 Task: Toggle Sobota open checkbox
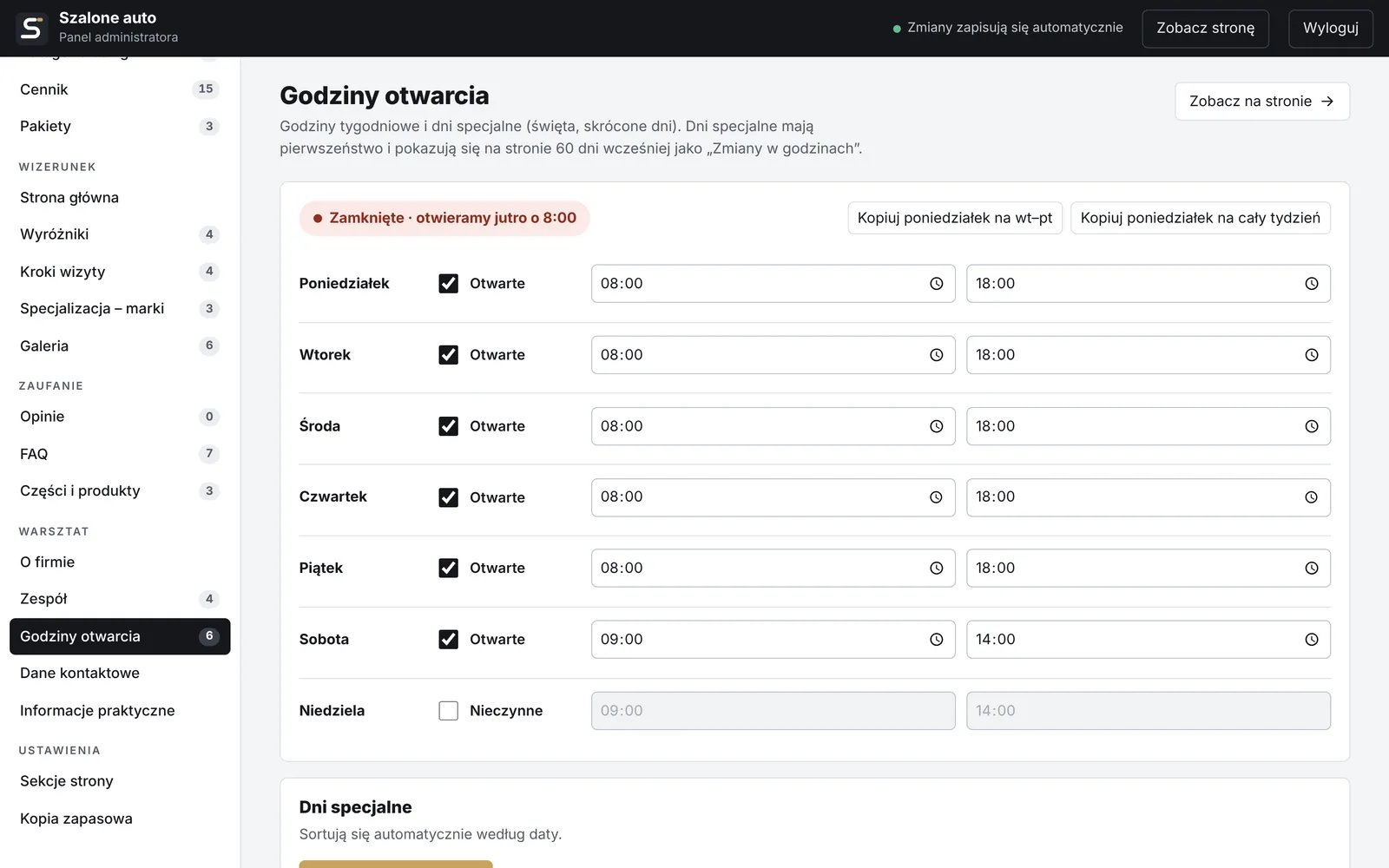point(448,640)
